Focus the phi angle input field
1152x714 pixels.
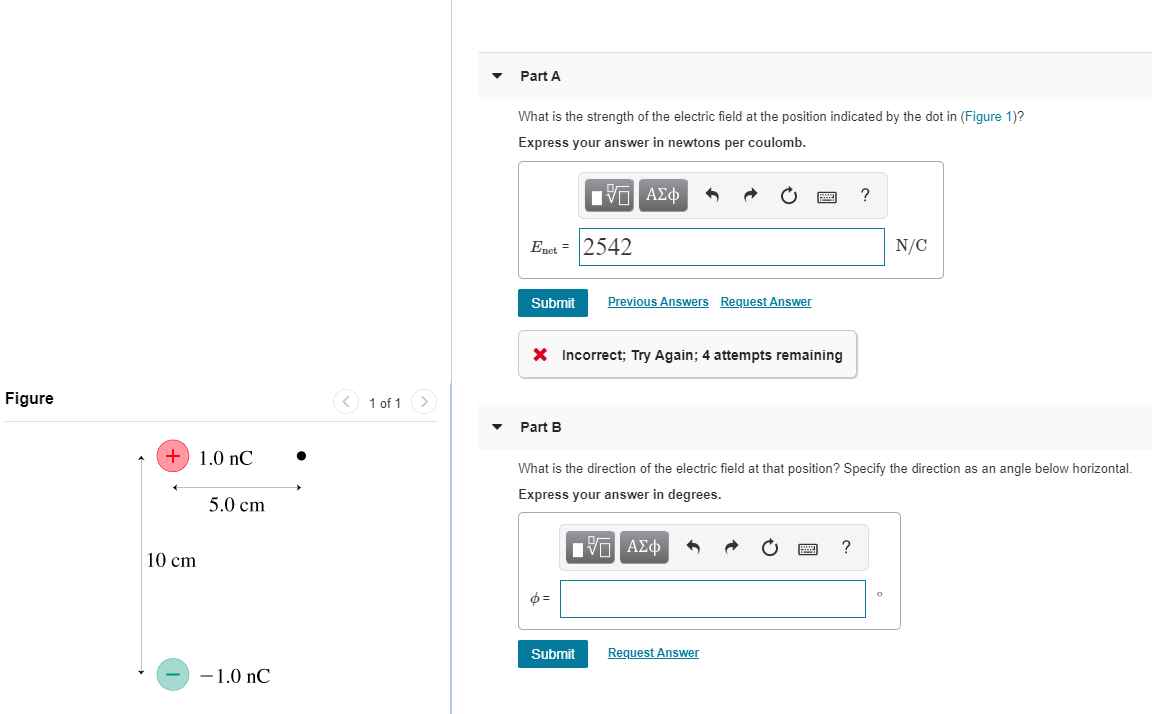[x=713, y=599]
